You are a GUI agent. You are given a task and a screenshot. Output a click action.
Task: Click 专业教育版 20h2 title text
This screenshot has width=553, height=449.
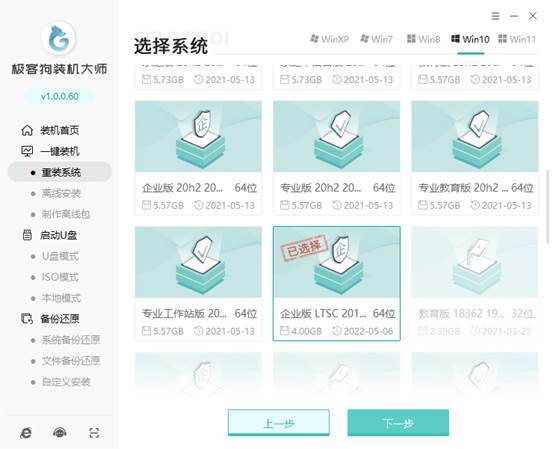coord(463,188)
